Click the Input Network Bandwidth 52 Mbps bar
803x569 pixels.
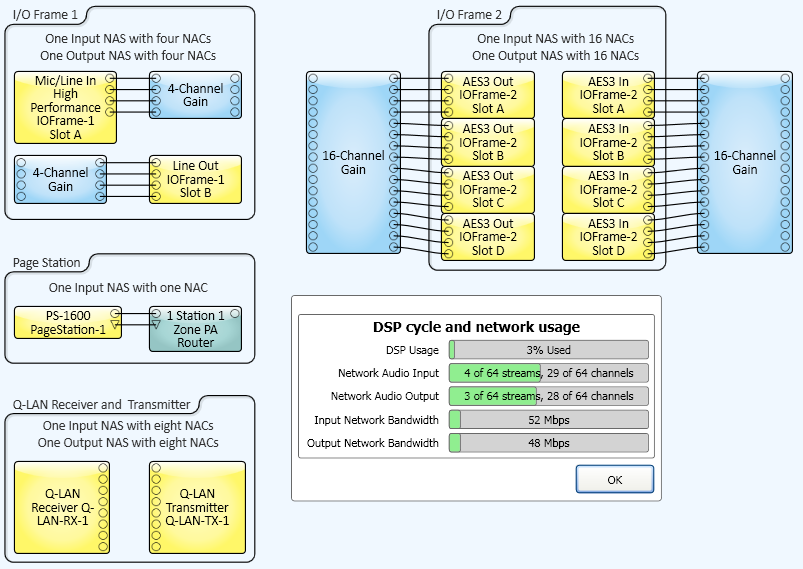[548, 420]
